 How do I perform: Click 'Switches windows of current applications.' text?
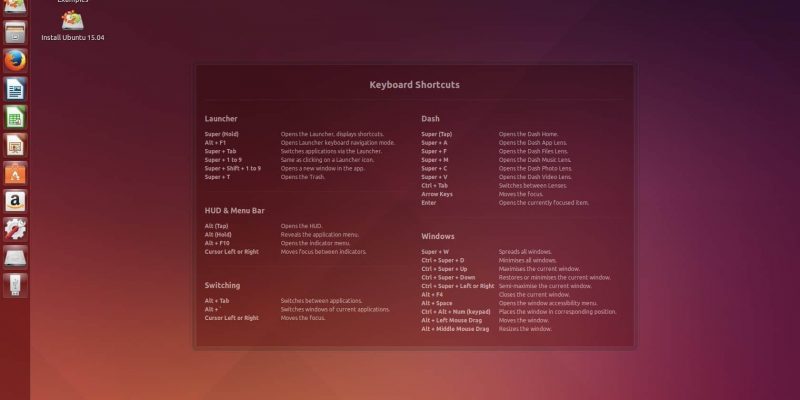pos(335,310)
